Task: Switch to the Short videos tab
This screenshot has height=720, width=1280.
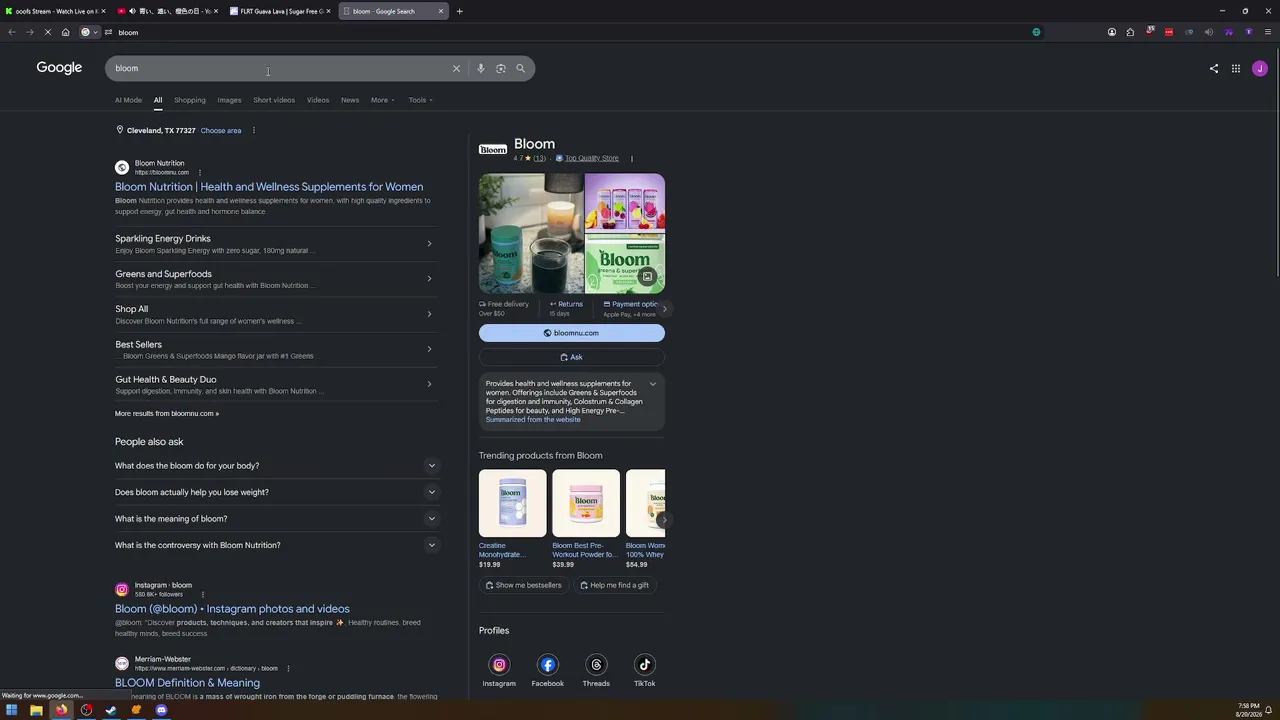Action: 274,100
